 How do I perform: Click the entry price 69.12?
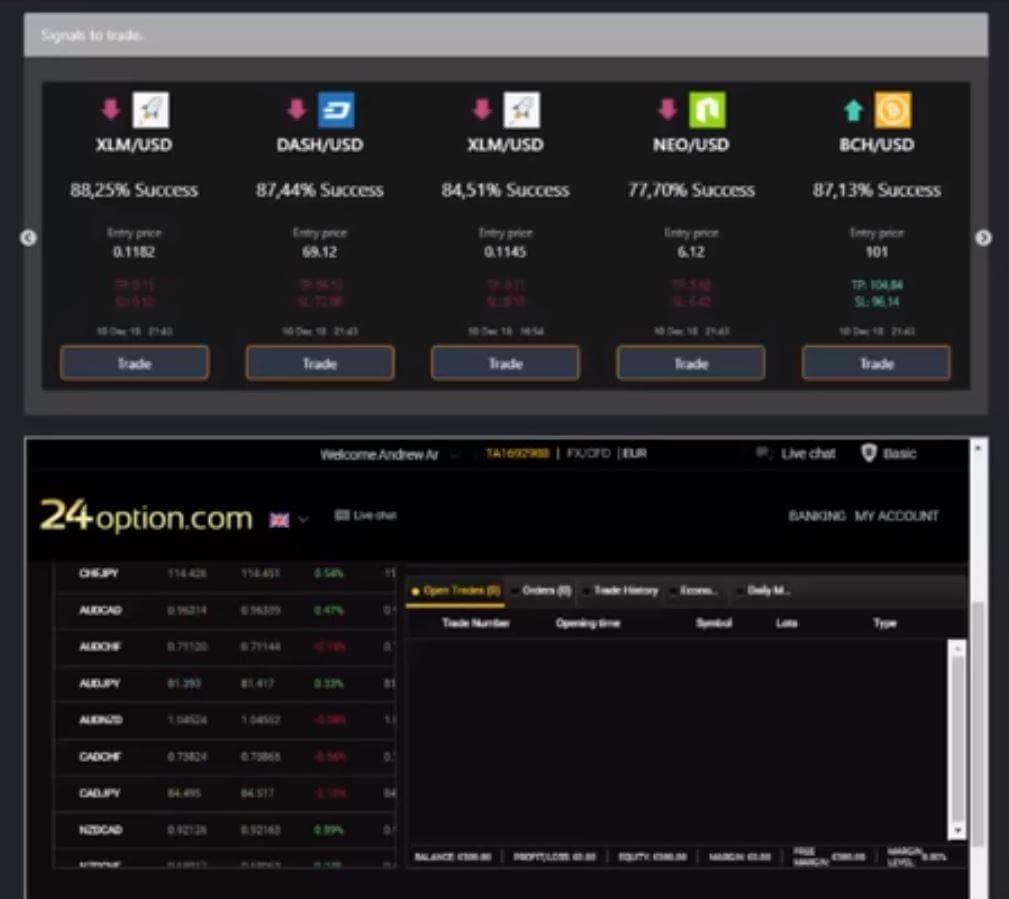click(x=320, y=252)
